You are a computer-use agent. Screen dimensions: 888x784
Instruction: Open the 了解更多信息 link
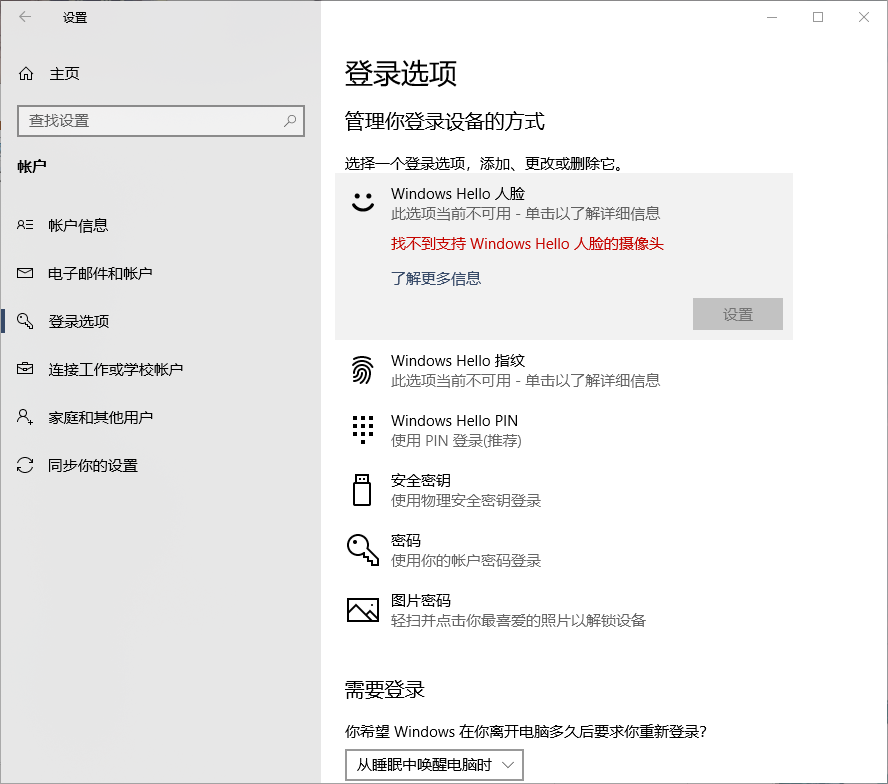(x=436, y=278)
